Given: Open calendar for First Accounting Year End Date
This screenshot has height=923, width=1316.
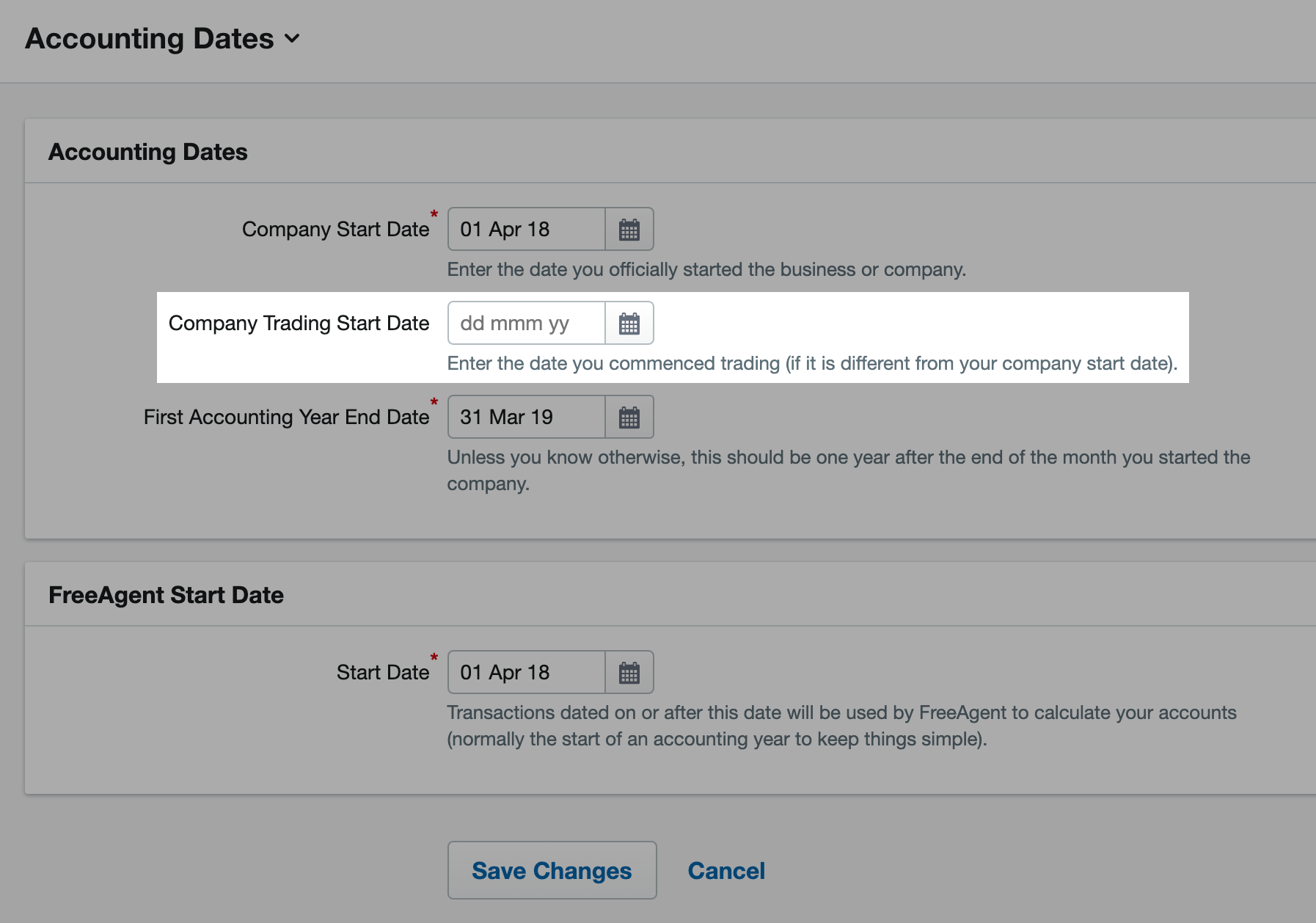Looking at the screenshot, I should pyautogui.click(x=629, y=417).
